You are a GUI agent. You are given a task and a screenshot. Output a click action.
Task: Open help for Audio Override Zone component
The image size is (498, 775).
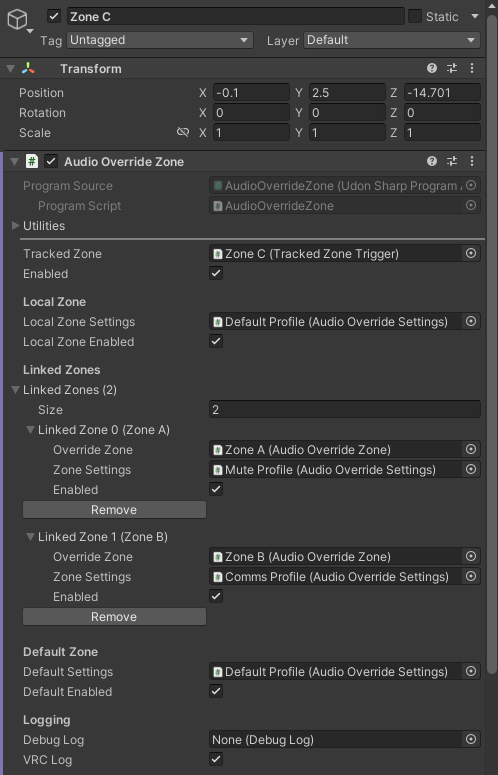[x=432, y=161]
